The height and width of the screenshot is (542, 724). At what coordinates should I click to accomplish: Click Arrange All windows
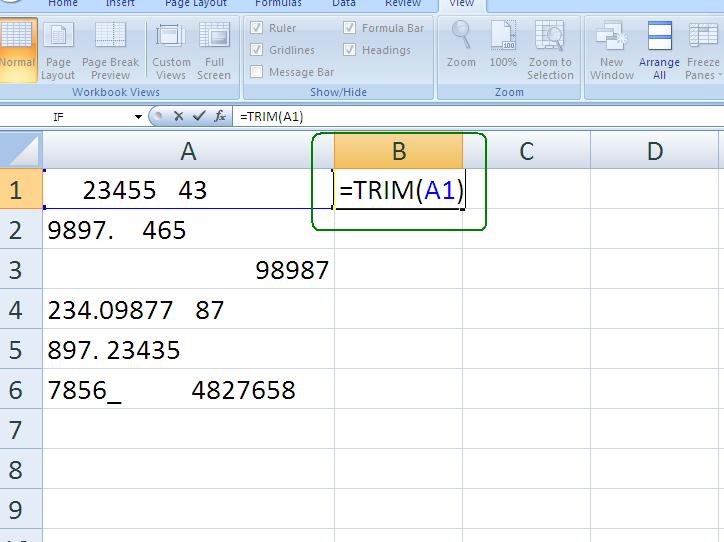tap(659, 51)
